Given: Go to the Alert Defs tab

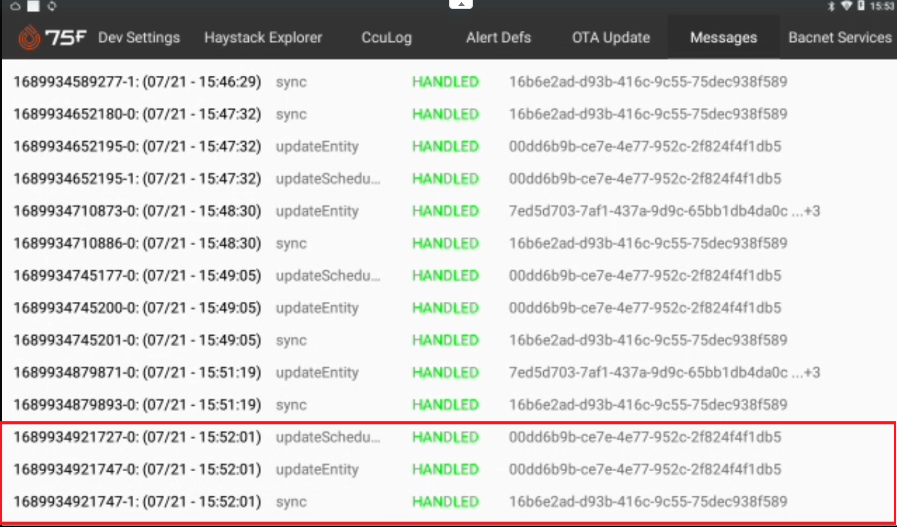Looking at the screenshot, I should coord(498,38).
